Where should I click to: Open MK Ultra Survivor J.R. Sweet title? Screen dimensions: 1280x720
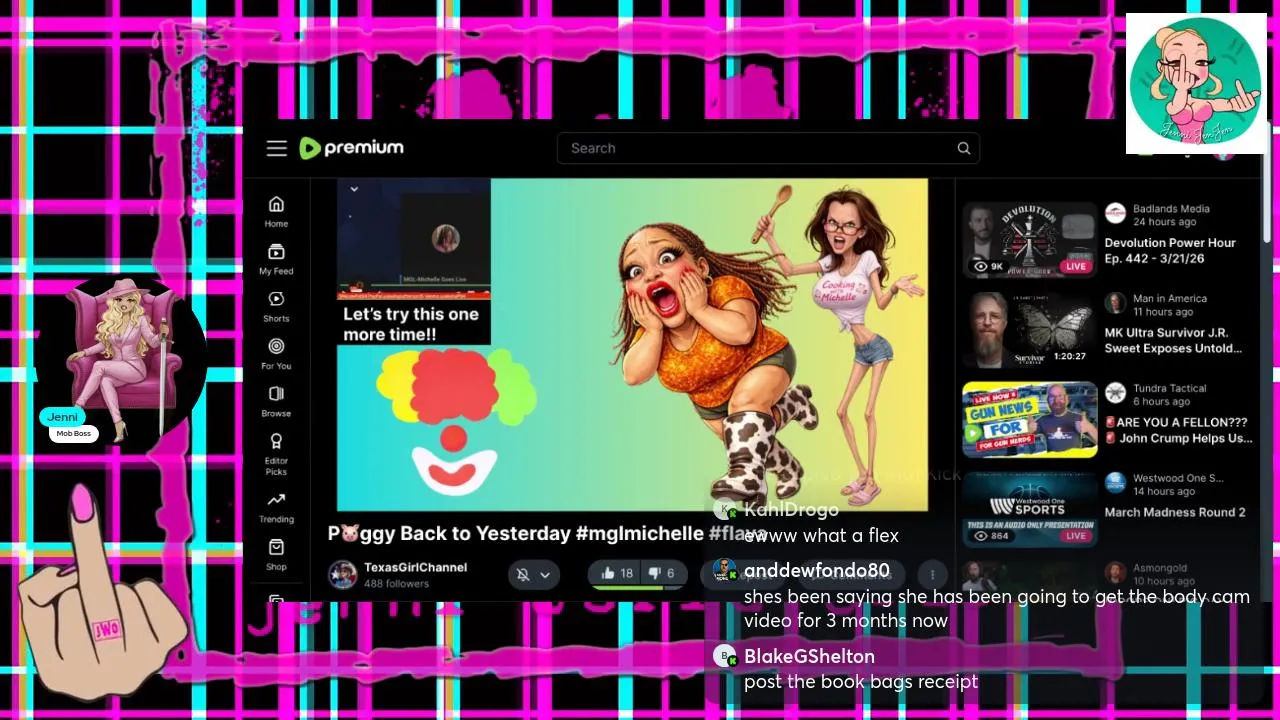[x=1173, y=340]
